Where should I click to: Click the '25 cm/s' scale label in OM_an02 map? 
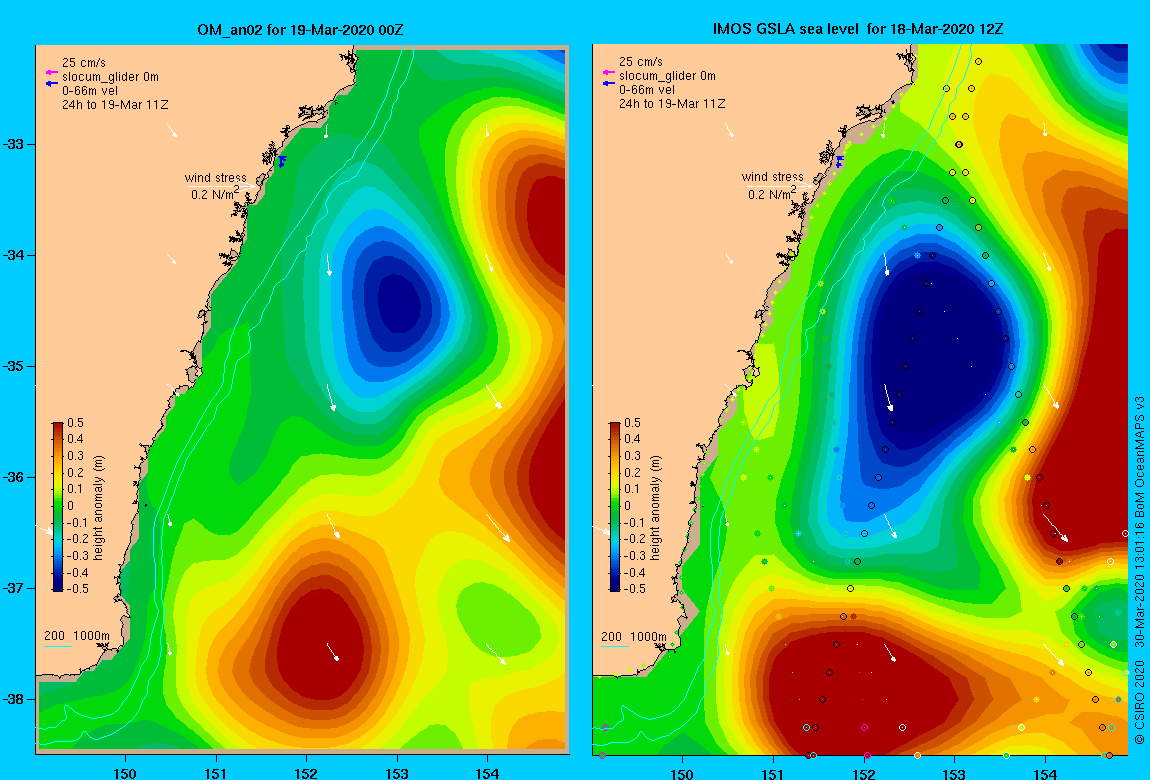(x=84, y=62)
